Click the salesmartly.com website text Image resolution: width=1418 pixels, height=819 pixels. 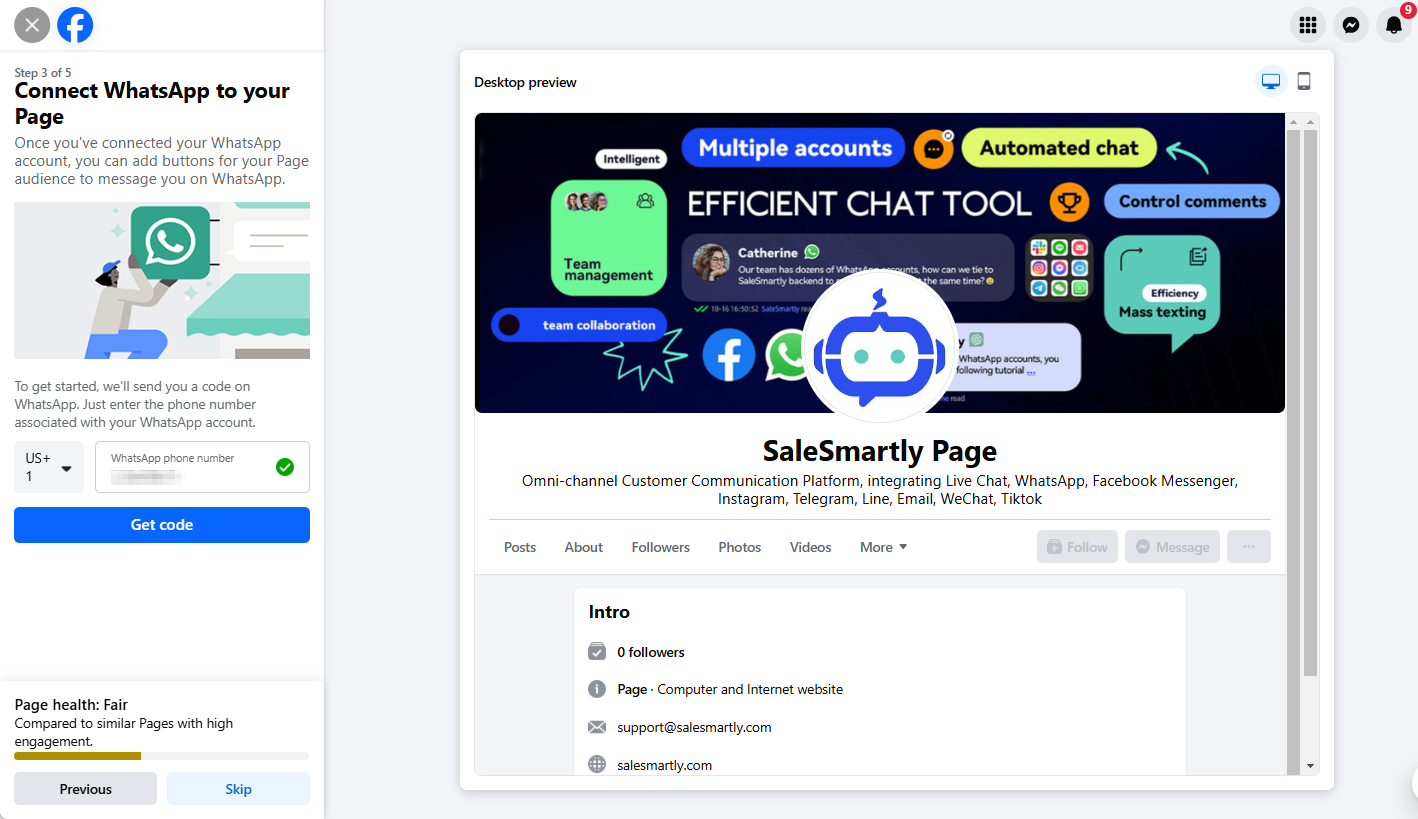tap(665, 765)
